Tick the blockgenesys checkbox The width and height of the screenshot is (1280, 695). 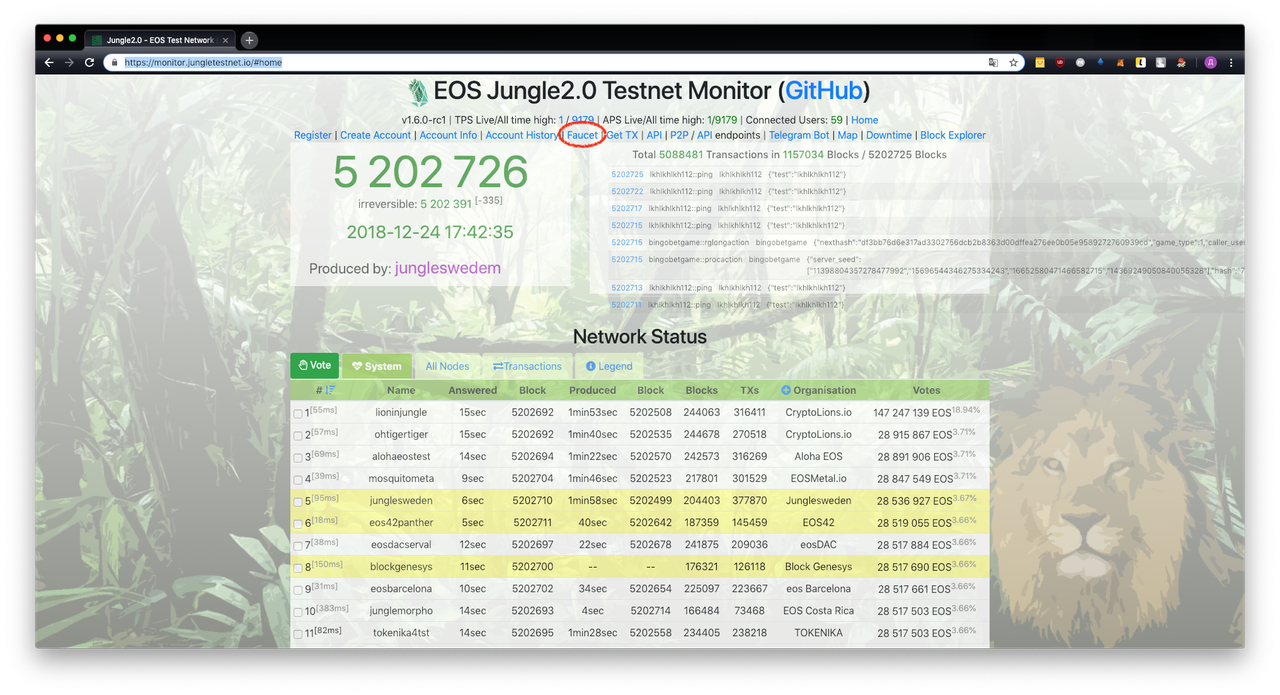coord(298,568)
